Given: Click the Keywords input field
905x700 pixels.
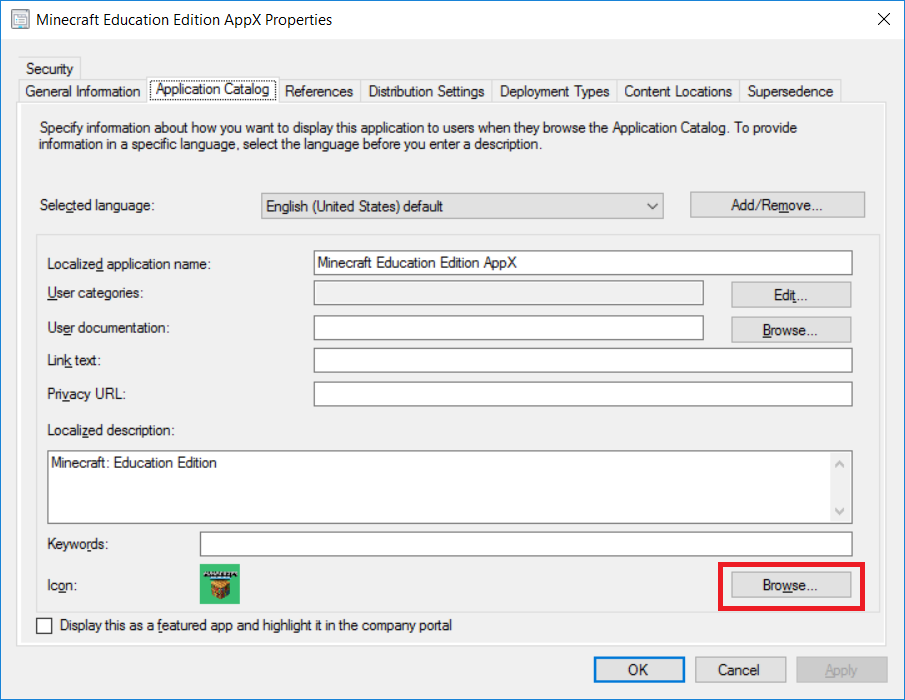Looking at the screenshot, I should click(526, 544).
